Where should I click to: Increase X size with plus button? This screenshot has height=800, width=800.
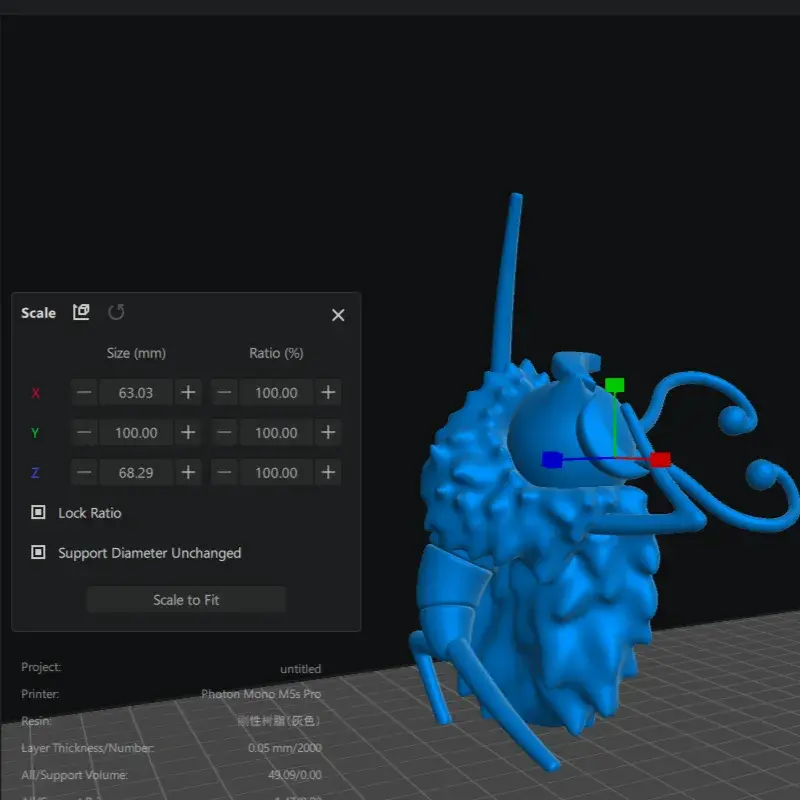tap(188, 393)
